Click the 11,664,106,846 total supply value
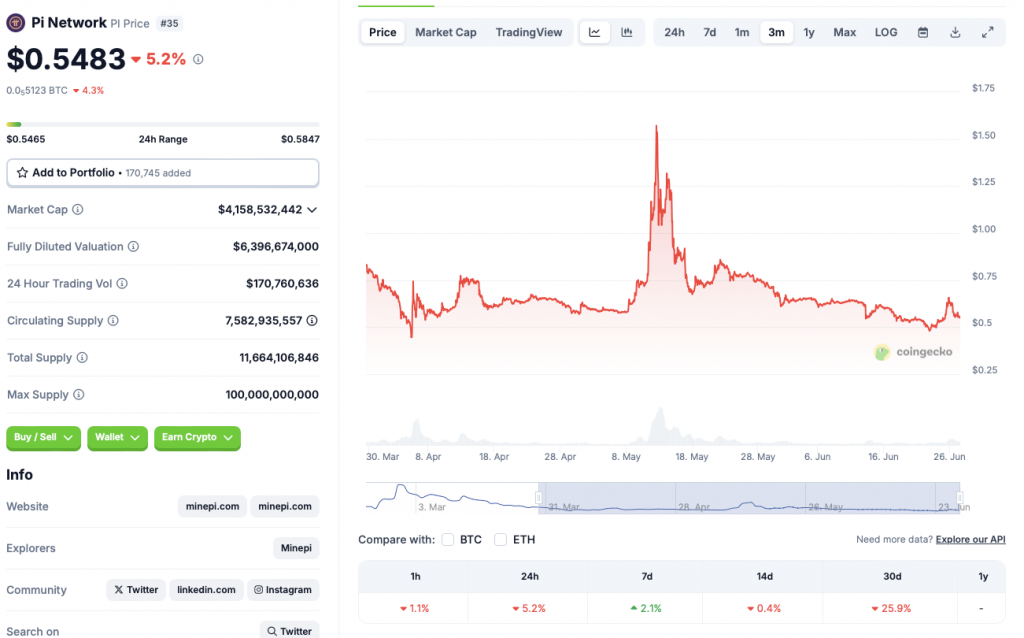This screenshot has height=638, width=1024. [279, 357]
